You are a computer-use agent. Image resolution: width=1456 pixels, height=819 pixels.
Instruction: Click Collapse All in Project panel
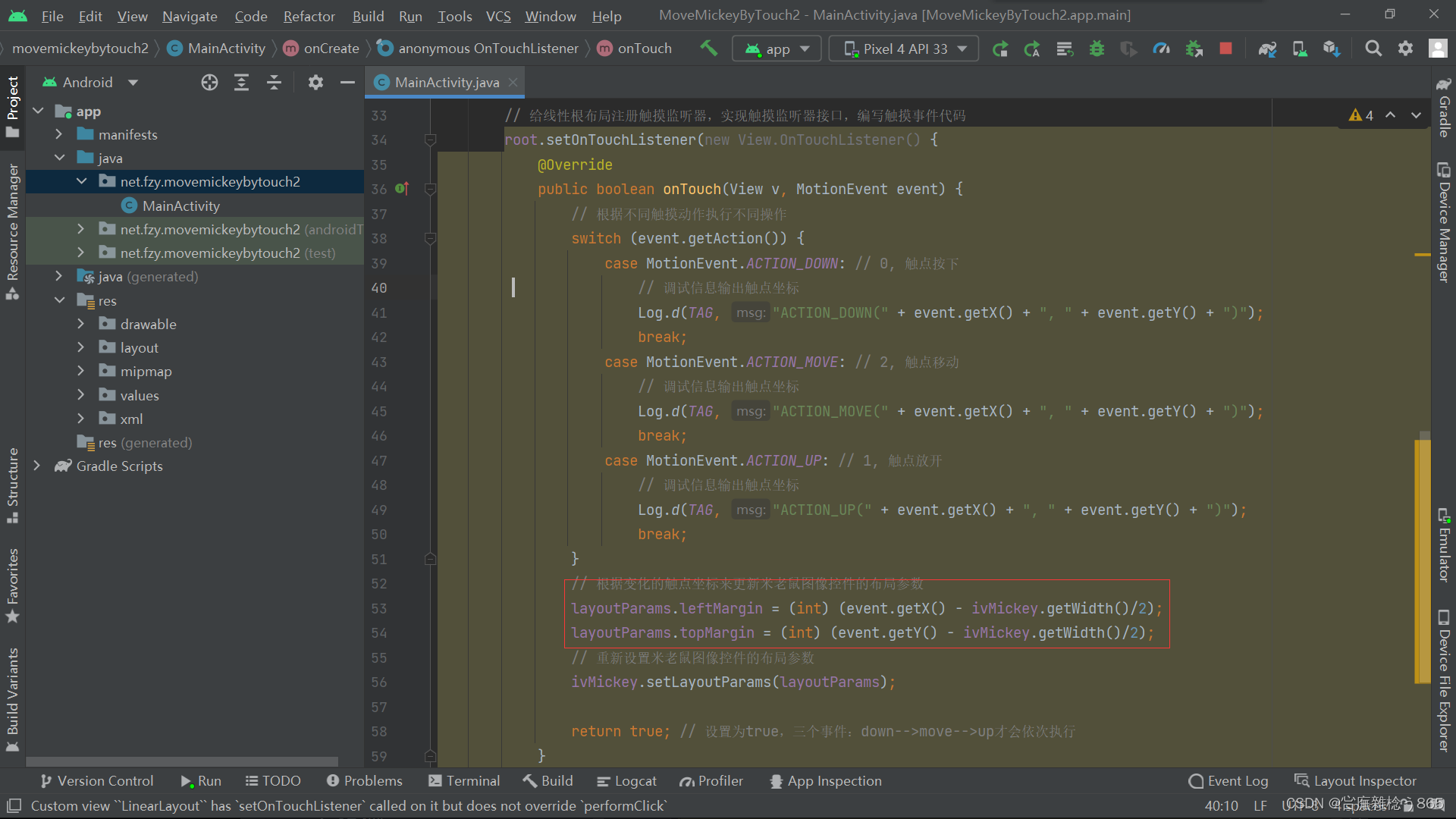(274, 83)
